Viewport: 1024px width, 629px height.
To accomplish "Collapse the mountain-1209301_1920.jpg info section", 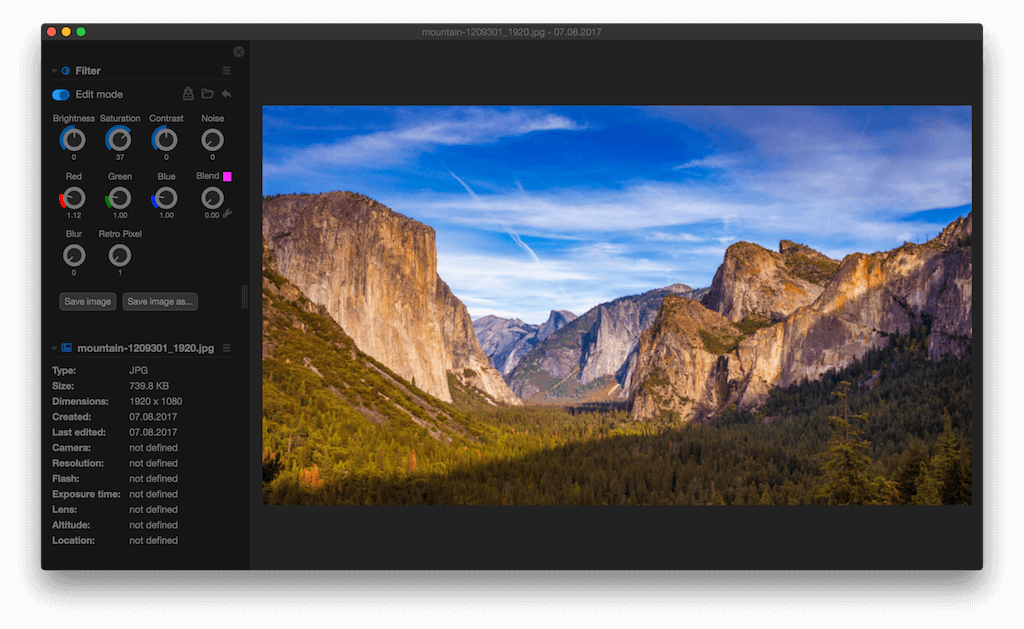I will pos(53,349).
